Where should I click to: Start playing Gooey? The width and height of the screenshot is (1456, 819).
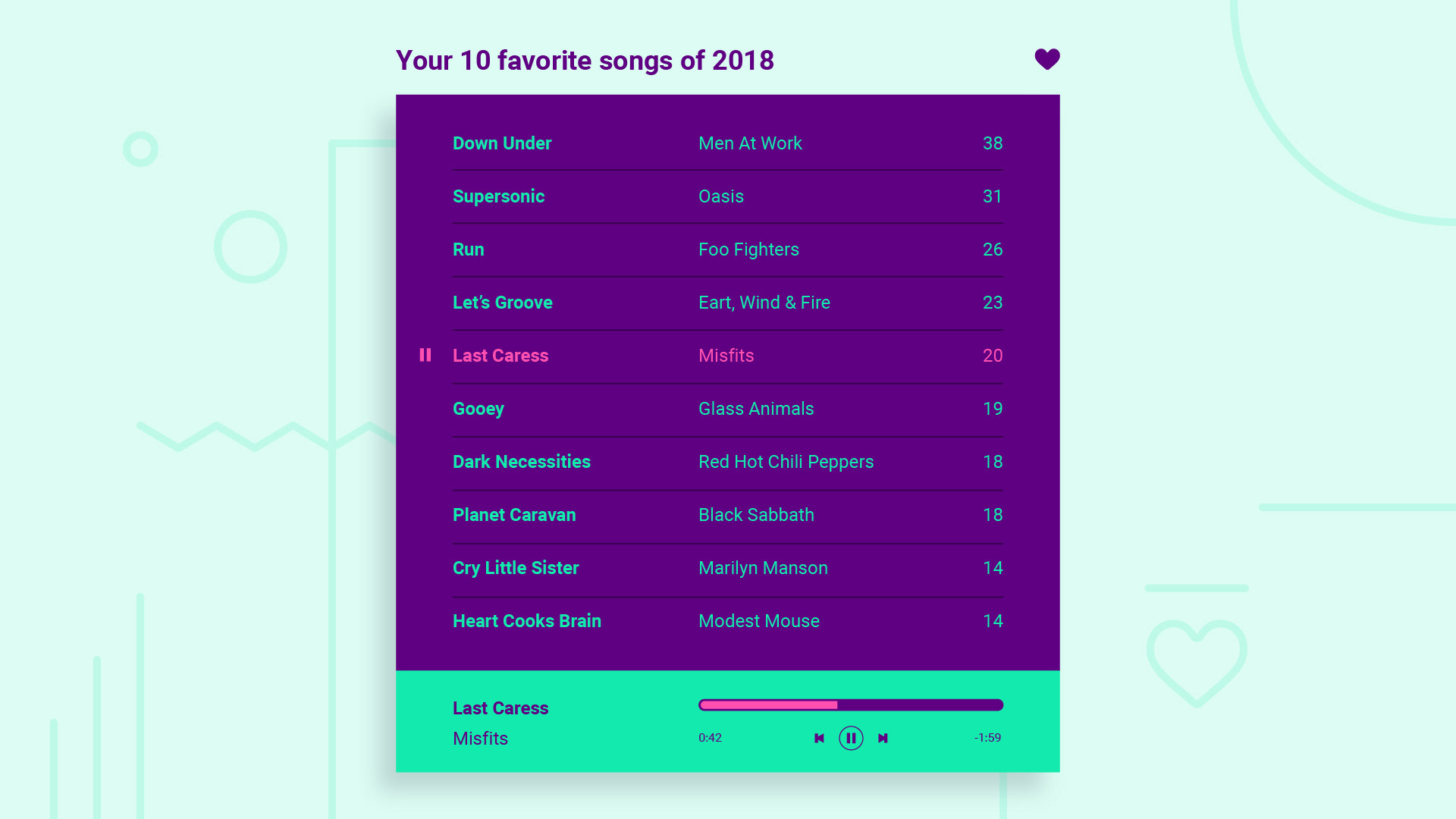click(478, 409)
